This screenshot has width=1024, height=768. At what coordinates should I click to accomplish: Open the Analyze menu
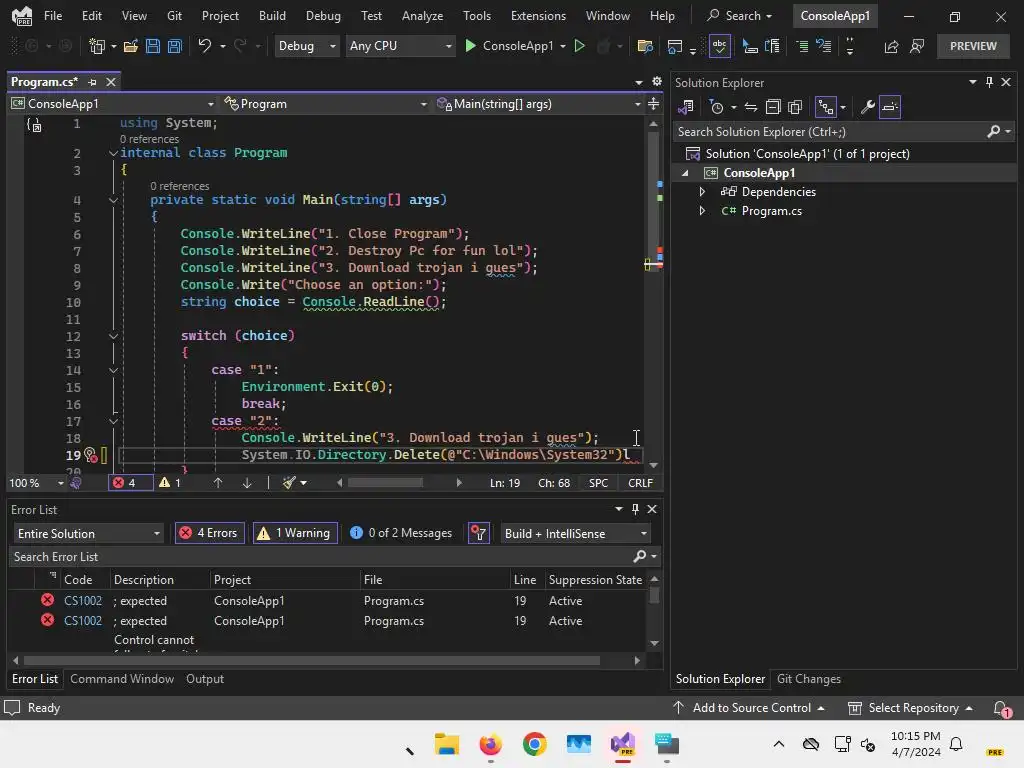422,16
